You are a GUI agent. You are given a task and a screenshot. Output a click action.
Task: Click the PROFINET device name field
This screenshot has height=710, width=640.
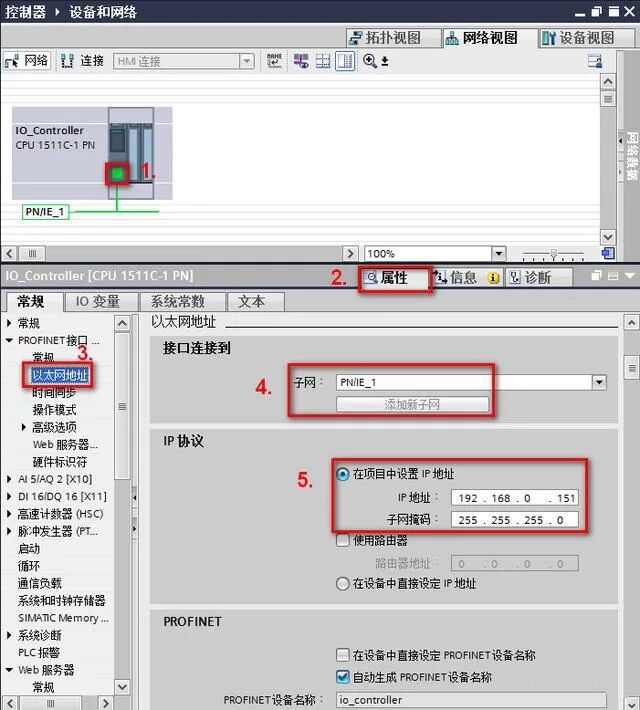click(x=471, y=700)
